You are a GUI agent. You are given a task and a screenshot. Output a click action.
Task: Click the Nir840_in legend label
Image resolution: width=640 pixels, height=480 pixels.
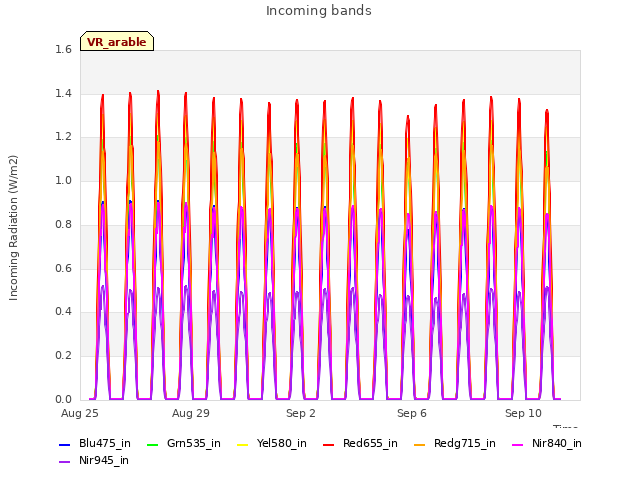[557, 443]
